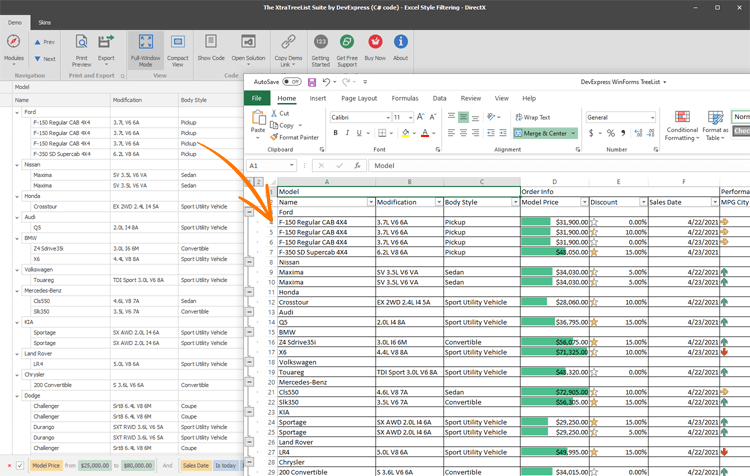Click Open Solution icon
This screenshot has height=476, width=750.
click(x=248, y=42)
